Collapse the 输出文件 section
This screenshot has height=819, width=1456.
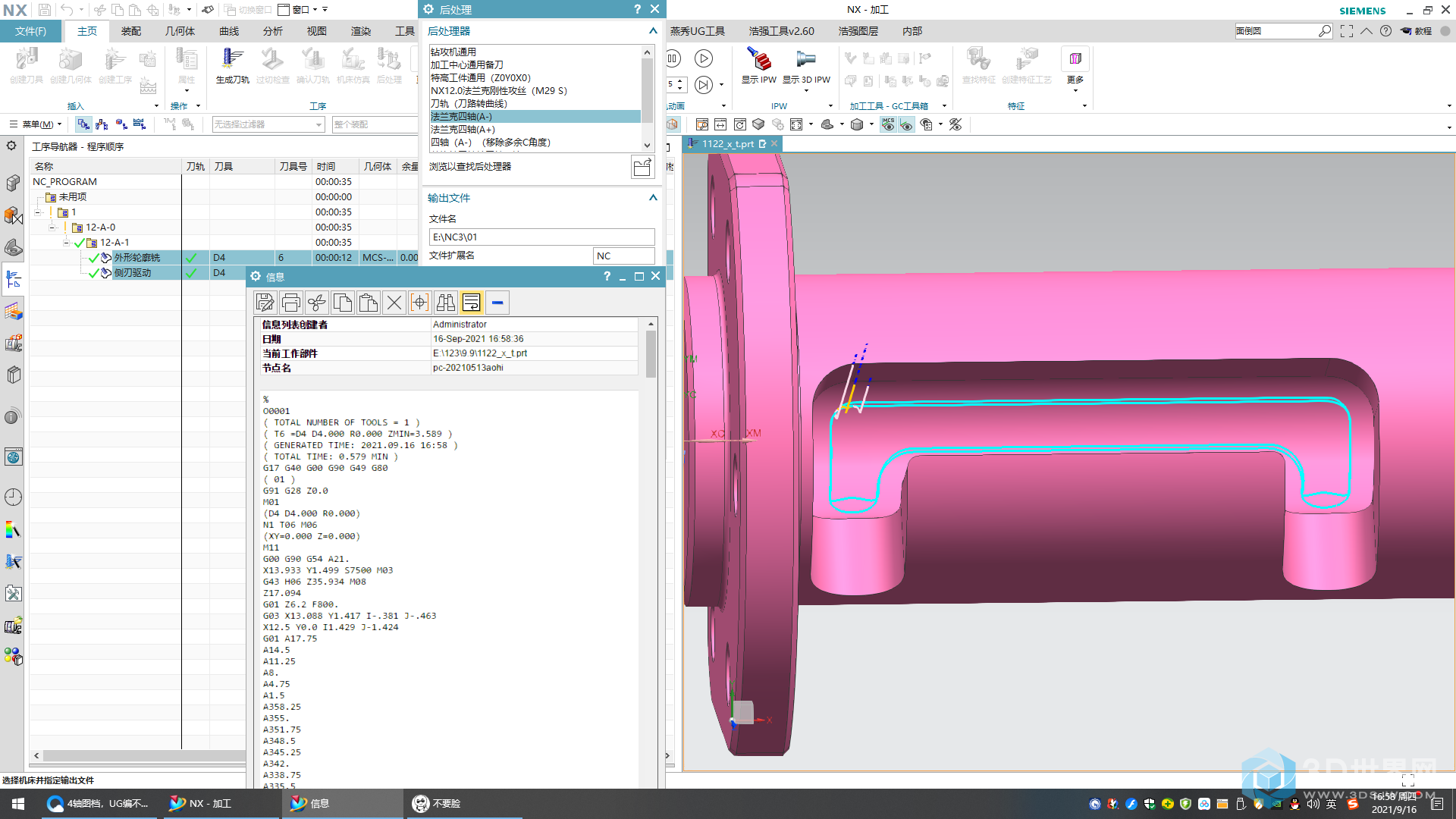(x=653, y=198)
